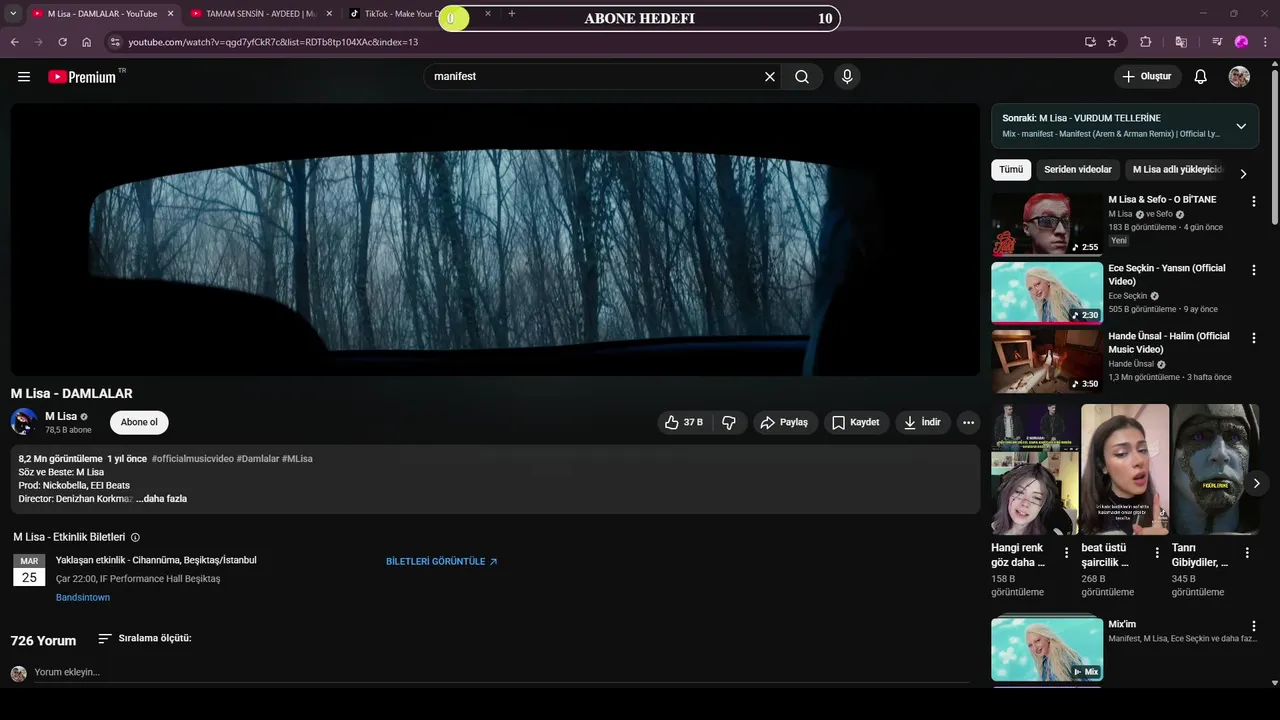Download video with İndir button

[922, 423]
